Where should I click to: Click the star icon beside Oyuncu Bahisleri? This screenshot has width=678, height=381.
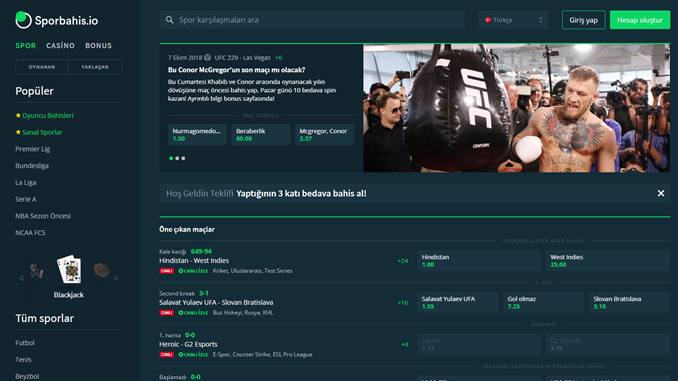pos(18,115)
